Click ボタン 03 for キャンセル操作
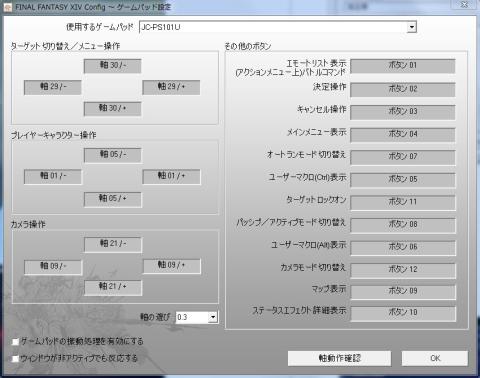Viewport: 480px width, 378px height. click(403, 112)
